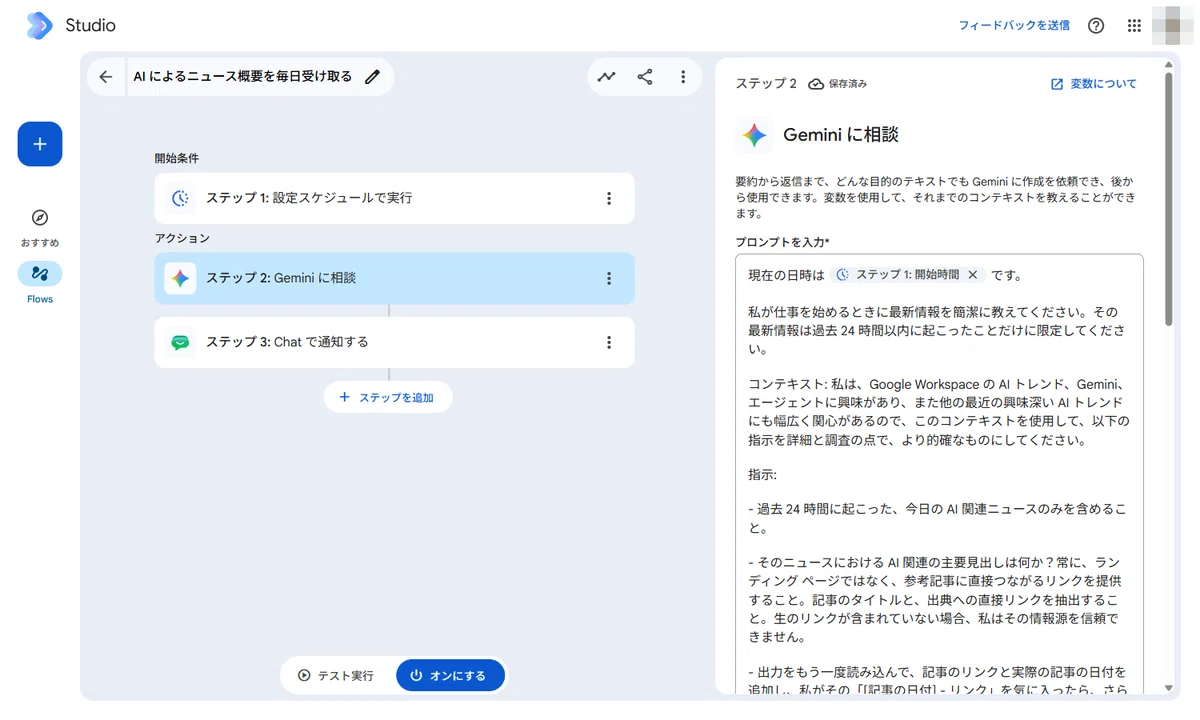The width and height of the screenshot is (1200, 720).
Task: Go back with the left arrow icon
Action: (x=106, y=77)
